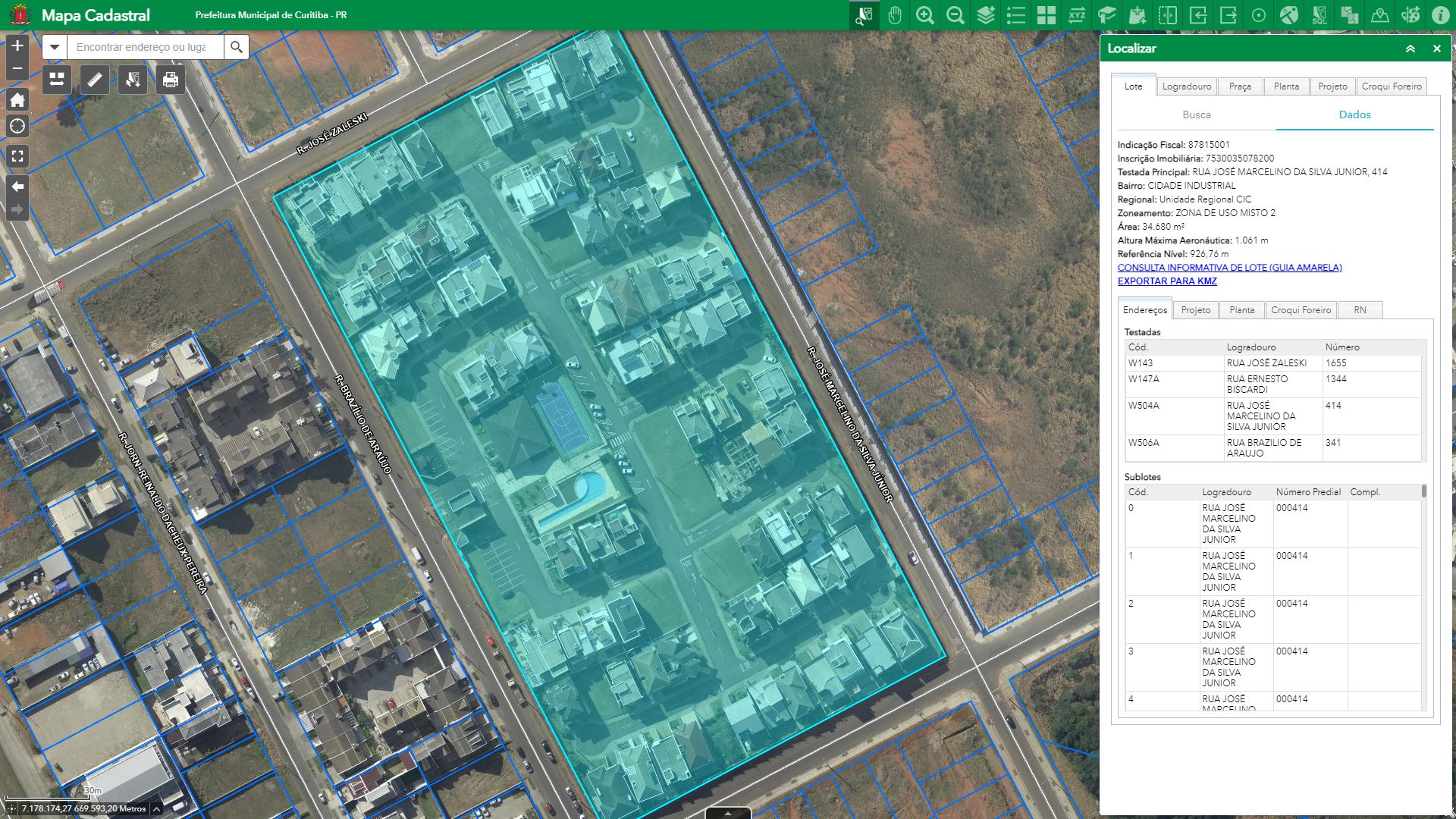
Task: Click the W506A Rua Brazilio de Araujo row
Action: point(1273,448)
